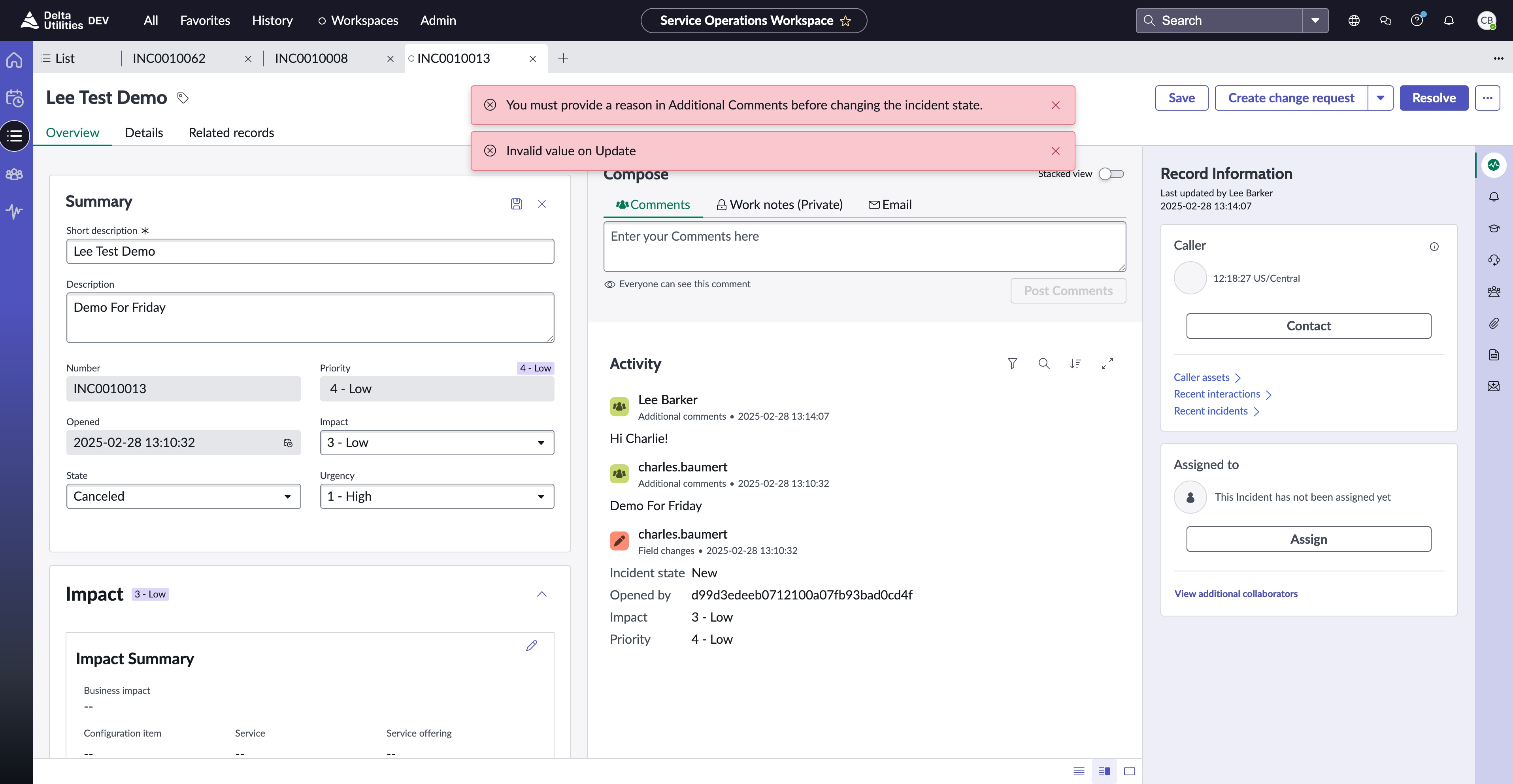Click the Resolve button
Image resolution: width=1513 pixels, height=784 pixels.
pos(1434,98)
